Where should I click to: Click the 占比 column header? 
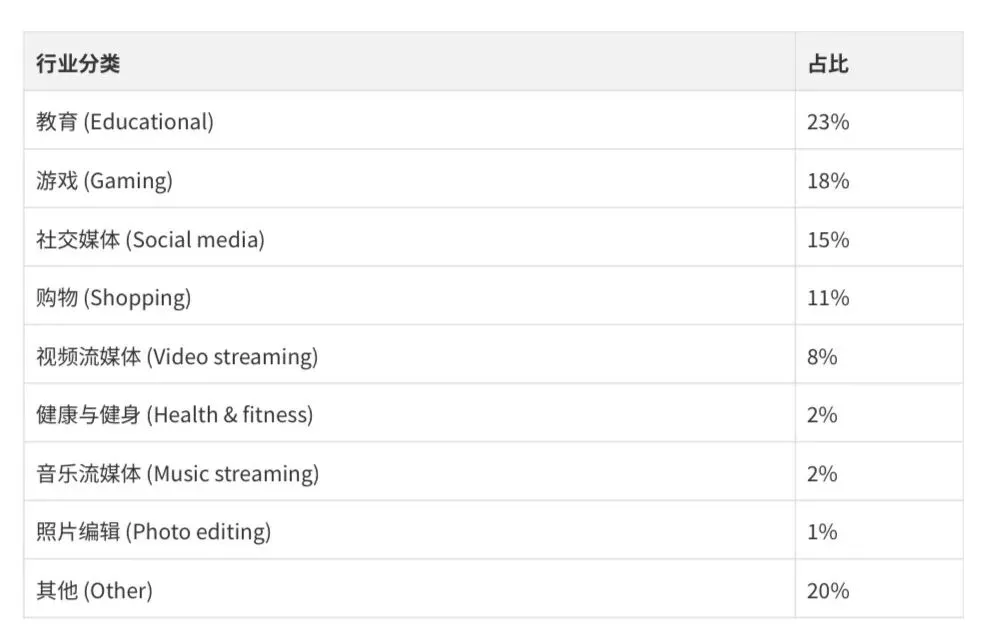pos(828,64)
